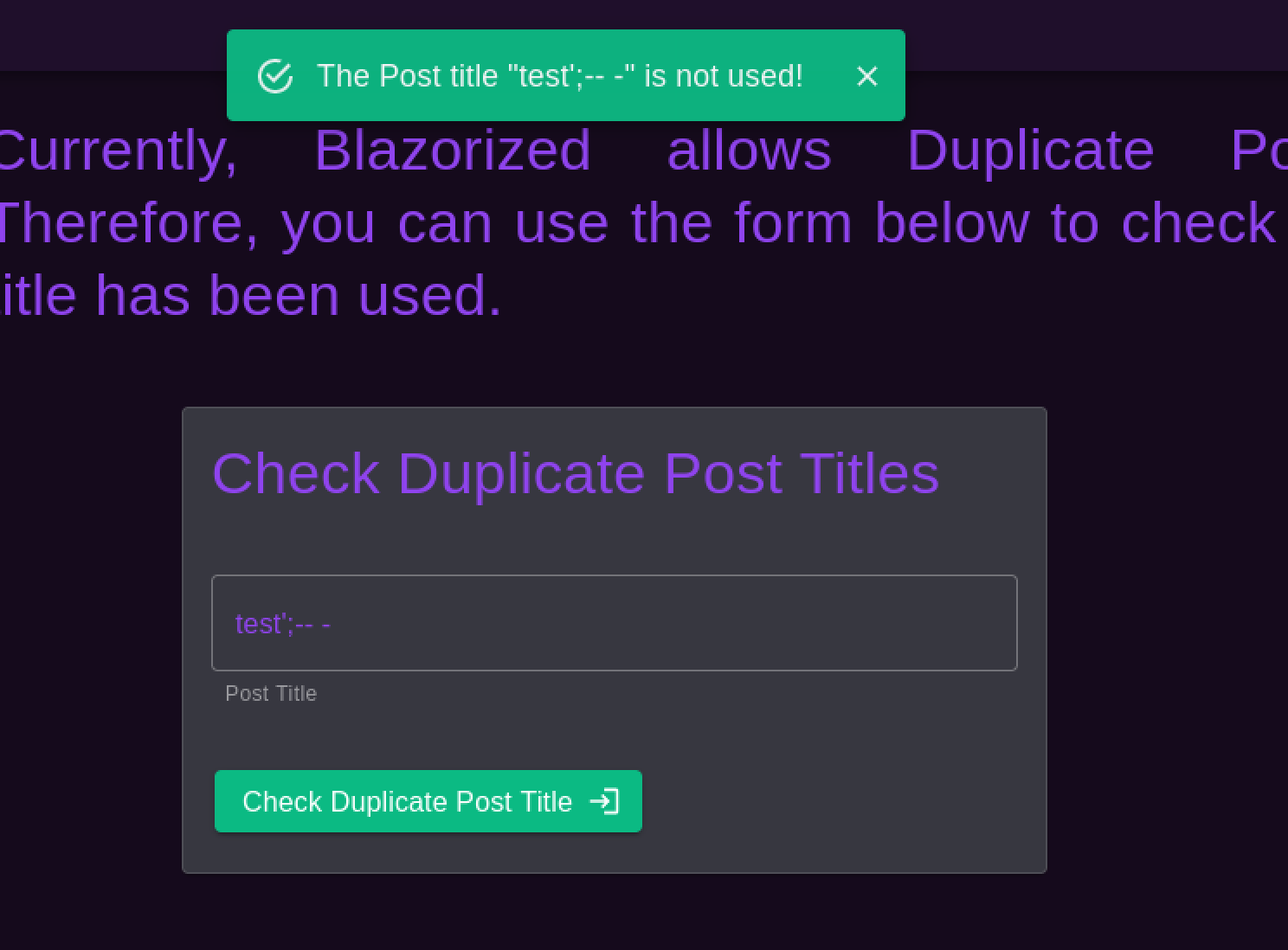This screenshot has width=1288, height=950.
Task: Click the "Check Duplicate Post Titles" heading
Action: coord(575,473)
